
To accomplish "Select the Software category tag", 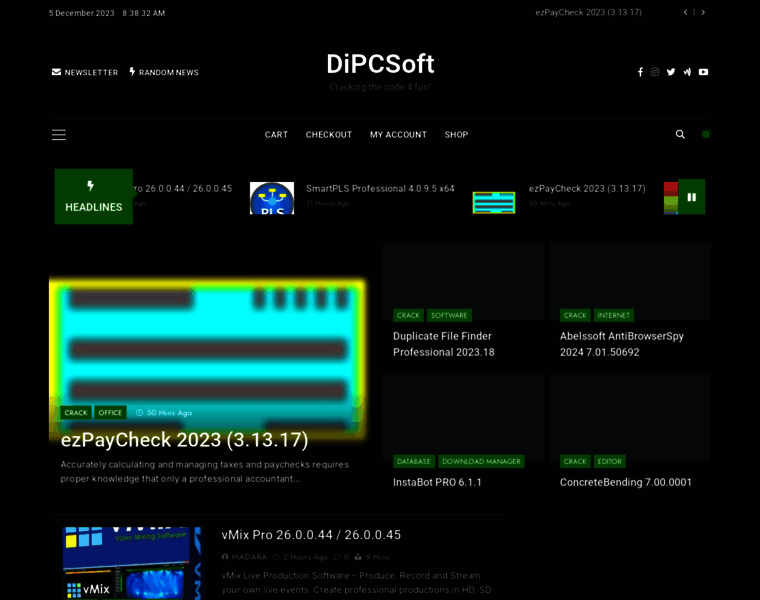I will tap(449, 315).
